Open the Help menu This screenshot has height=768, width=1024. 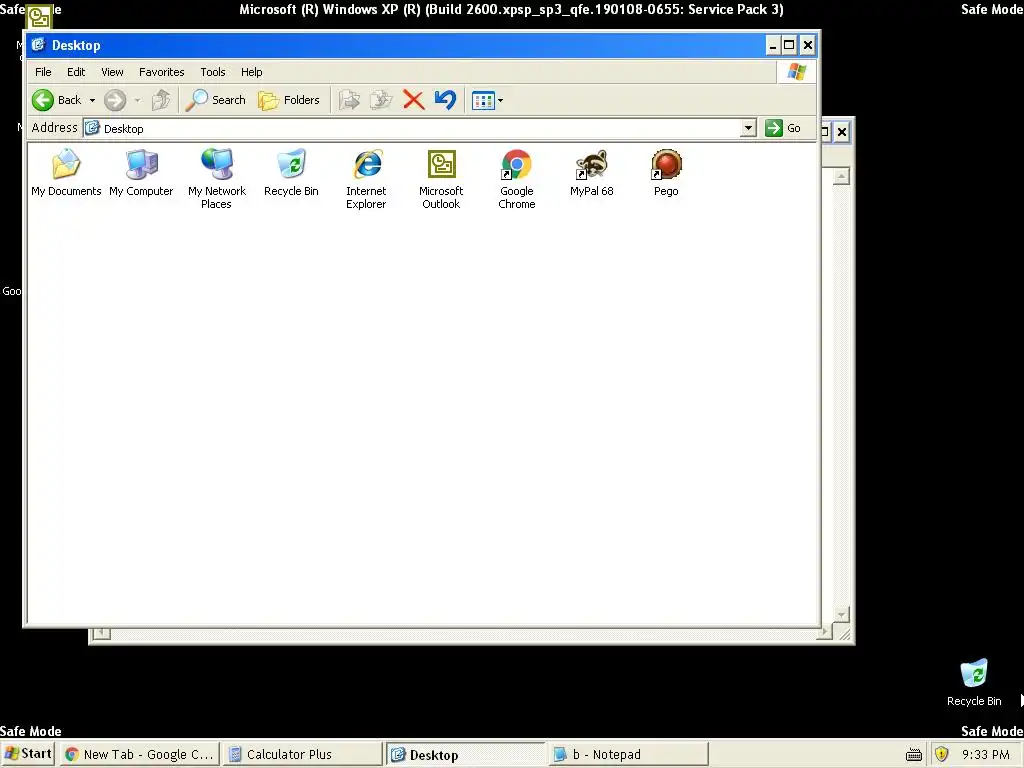[251, 72]
